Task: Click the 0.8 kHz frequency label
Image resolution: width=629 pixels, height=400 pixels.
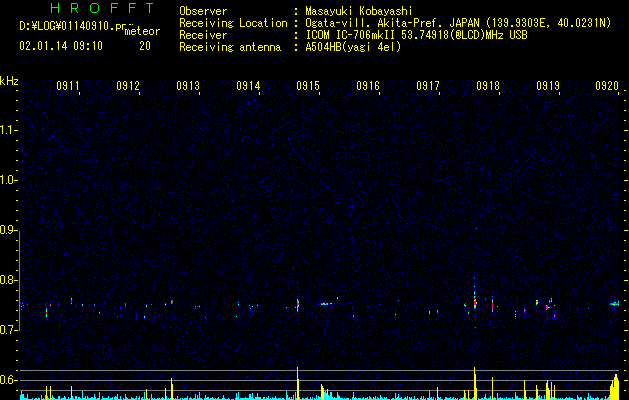Action: (x=9, y=280)
